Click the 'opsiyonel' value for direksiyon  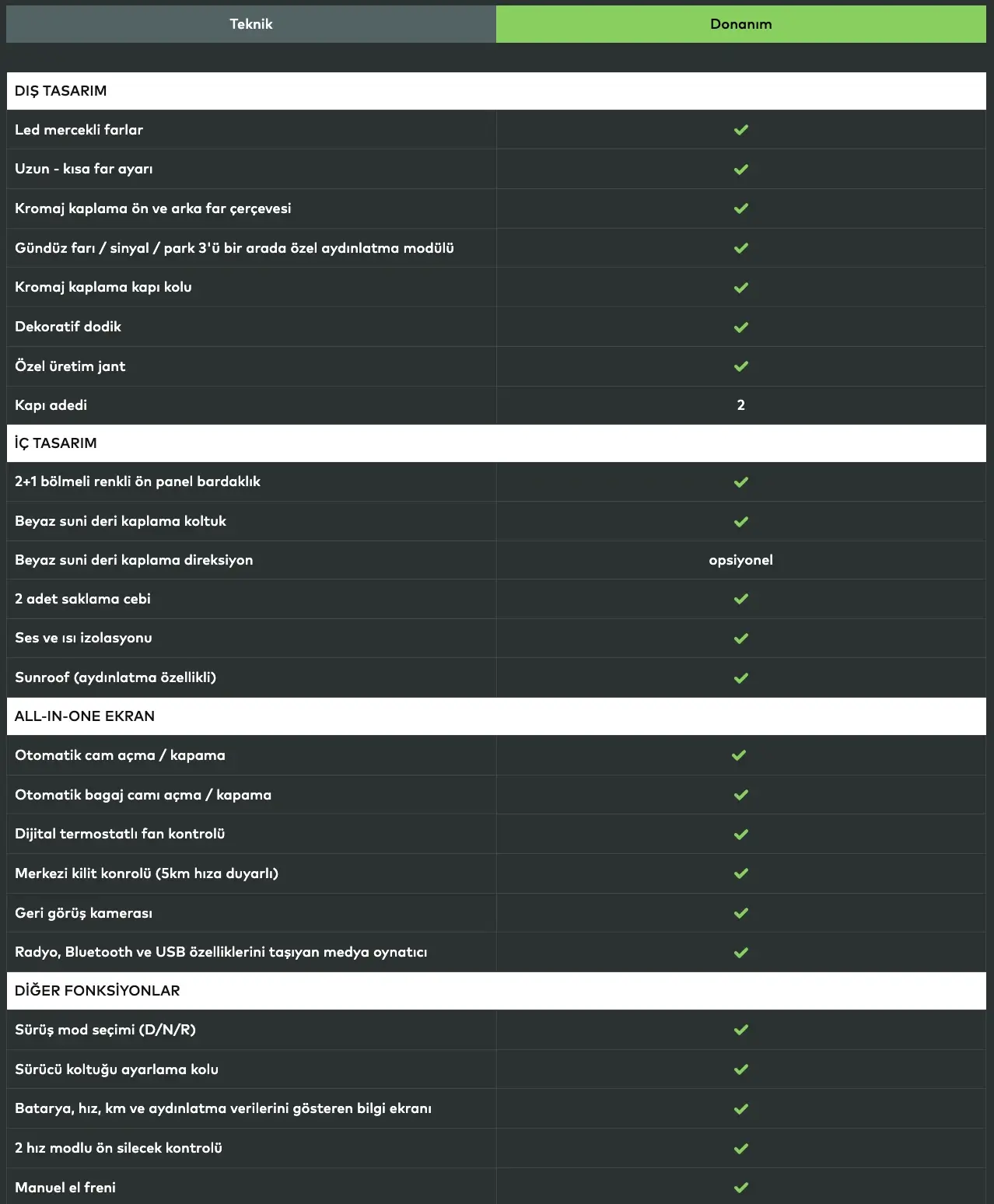coord(740,560)
